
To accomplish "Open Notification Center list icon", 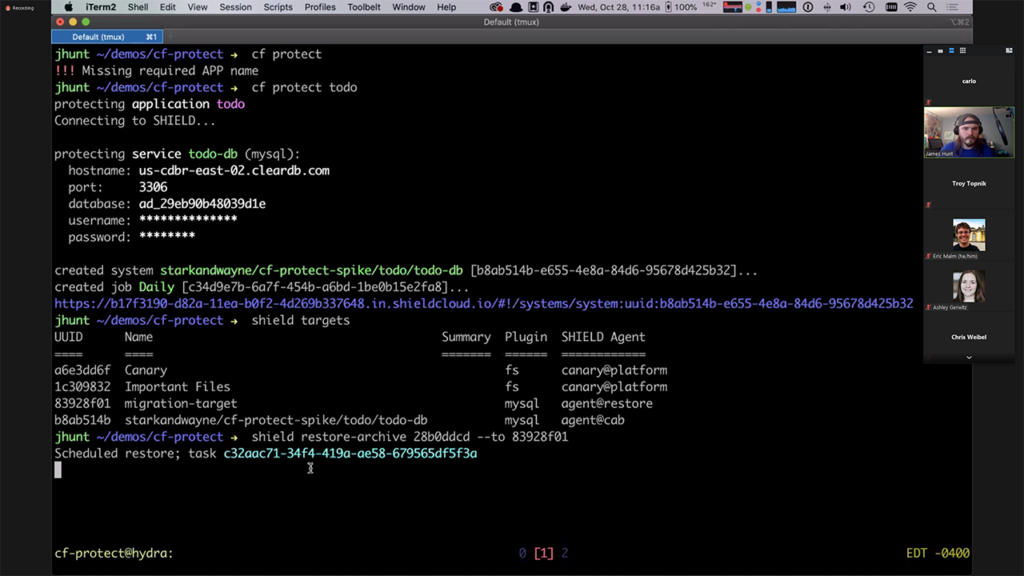I will (x=952, y=7).
